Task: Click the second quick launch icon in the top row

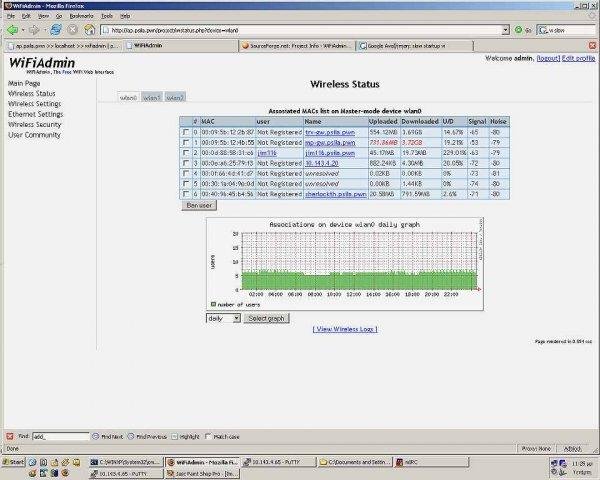Action: (44, 462)
